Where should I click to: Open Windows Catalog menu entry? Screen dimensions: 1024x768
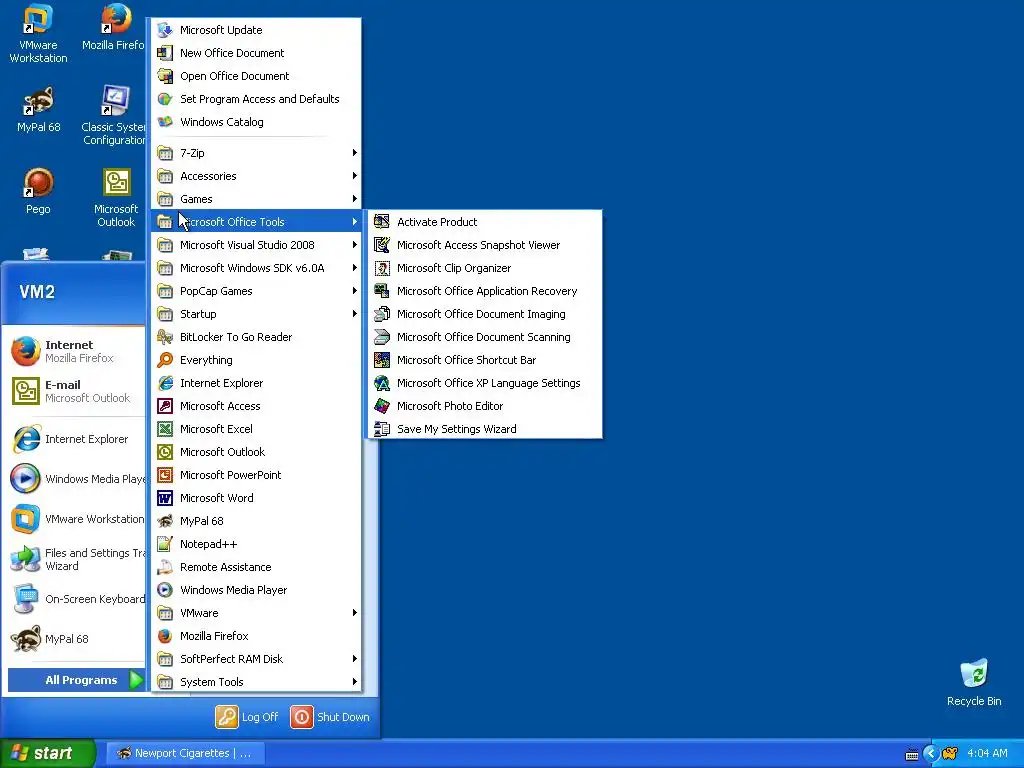[x=256, y=122]
